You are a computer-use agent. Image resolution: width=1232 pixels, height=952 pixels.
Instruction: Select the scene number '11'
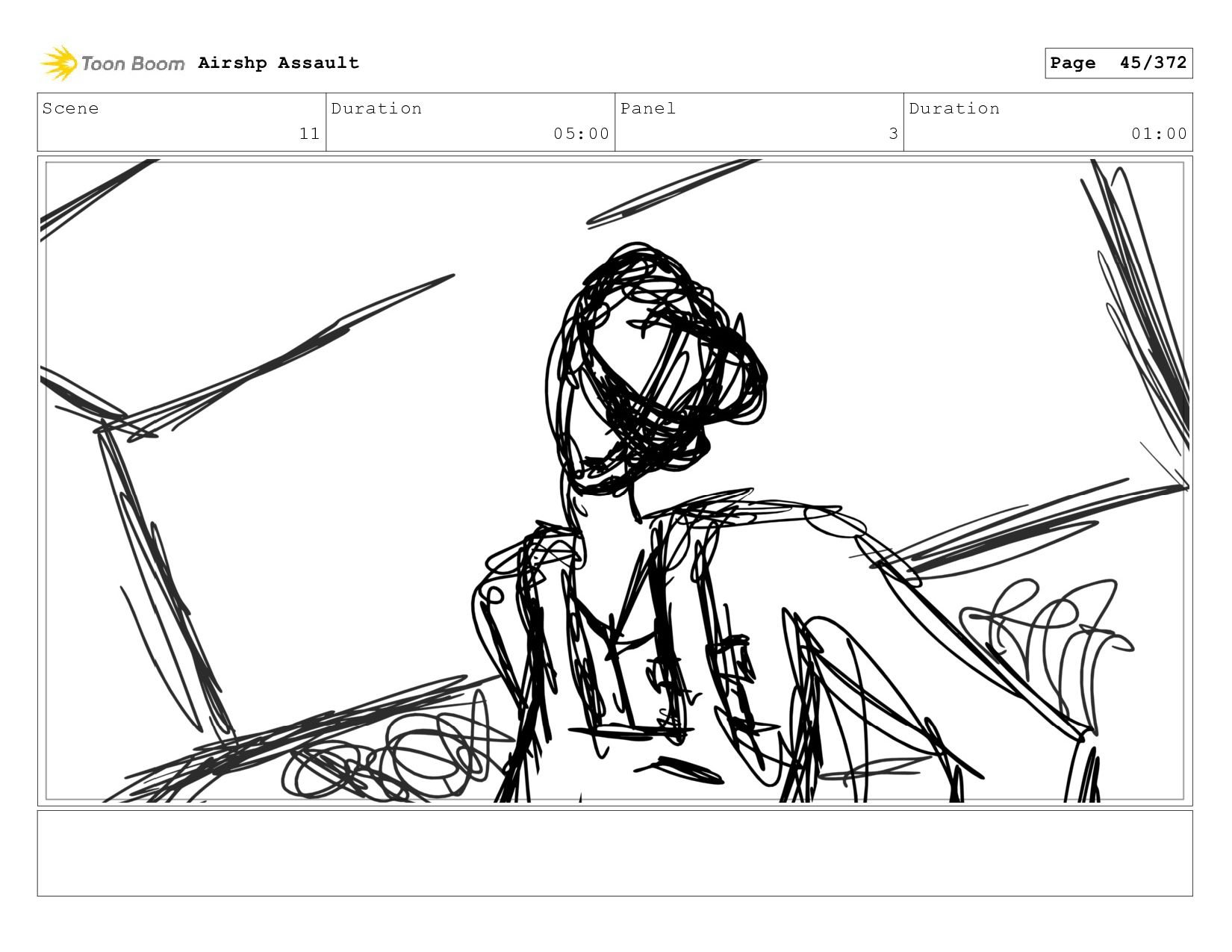pos(310,134)
